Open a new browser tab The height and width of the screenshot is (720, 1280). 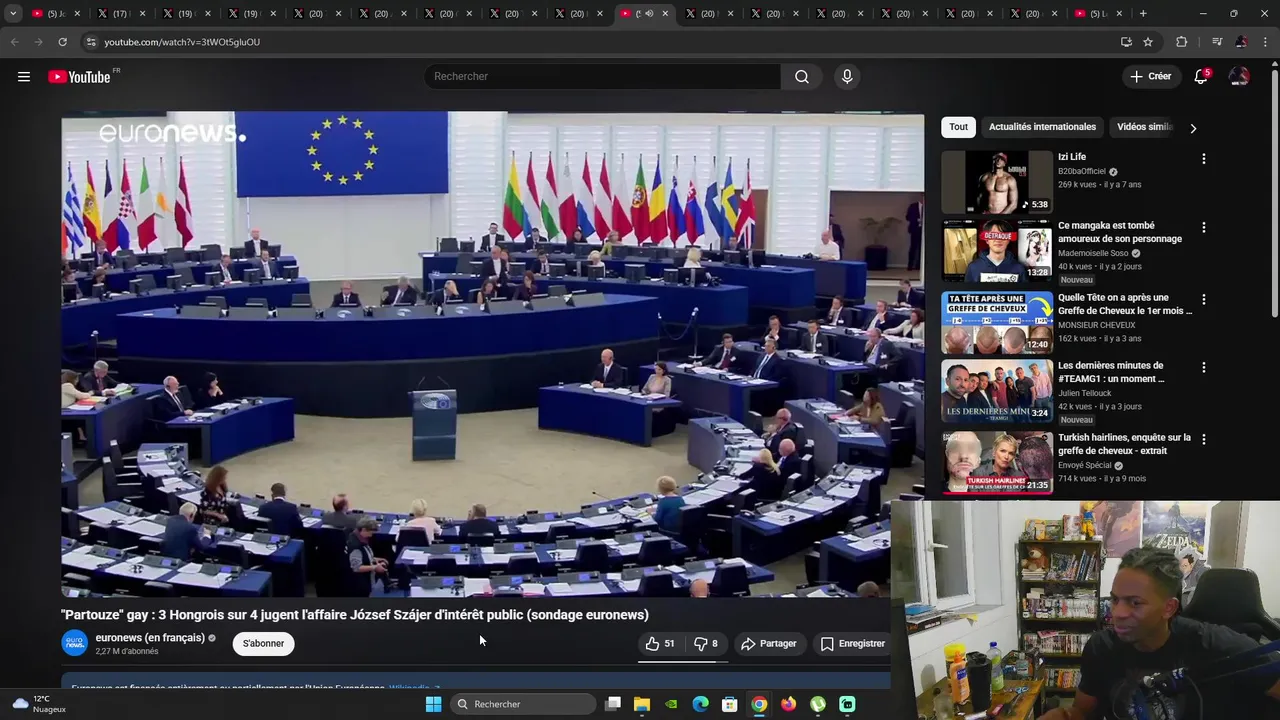(x=1143, y=14)
